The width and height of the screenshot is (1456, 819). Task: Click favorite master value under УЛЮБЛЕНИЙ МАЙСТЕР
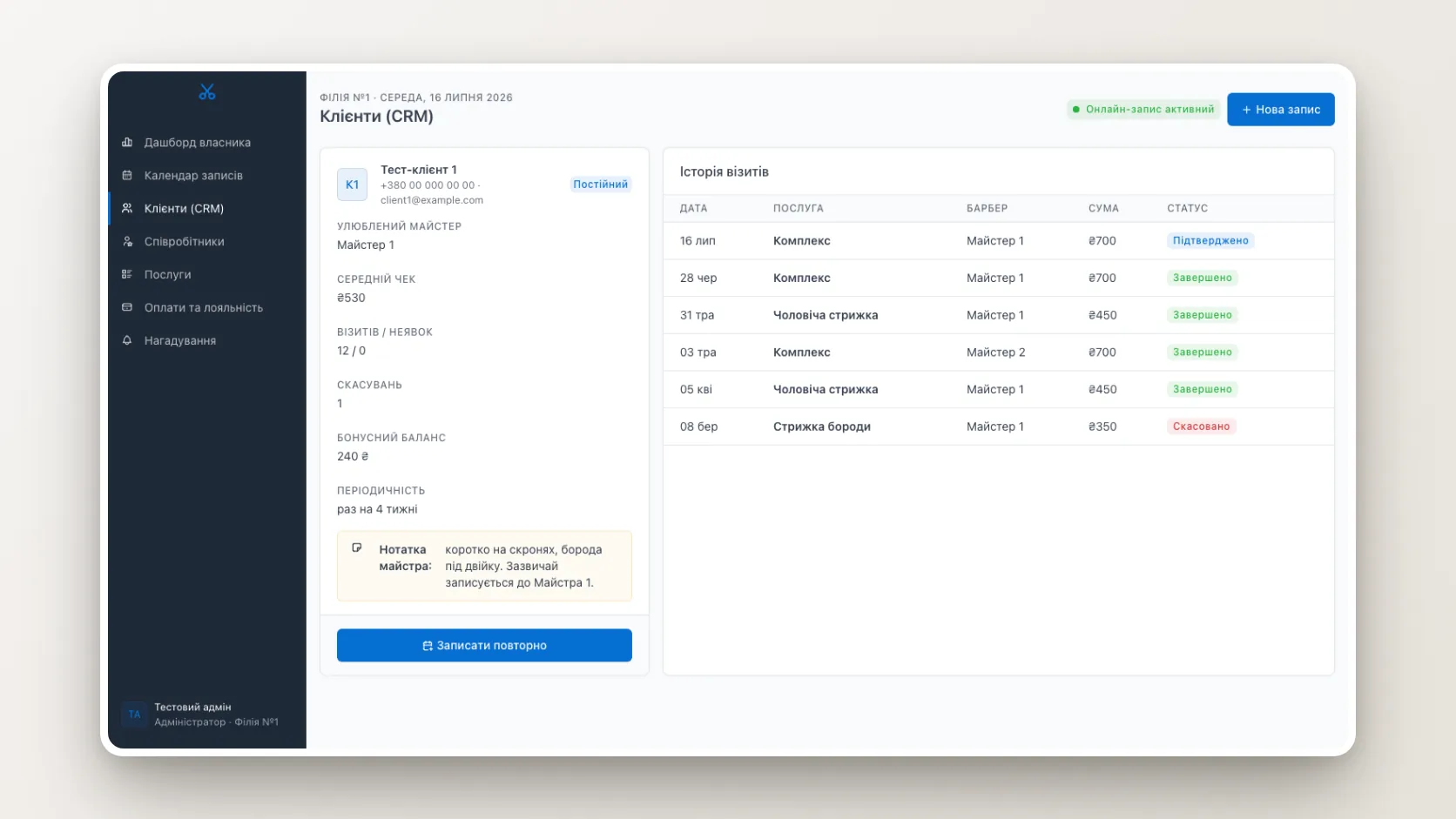pyautogui.click(x=365, y=245)
